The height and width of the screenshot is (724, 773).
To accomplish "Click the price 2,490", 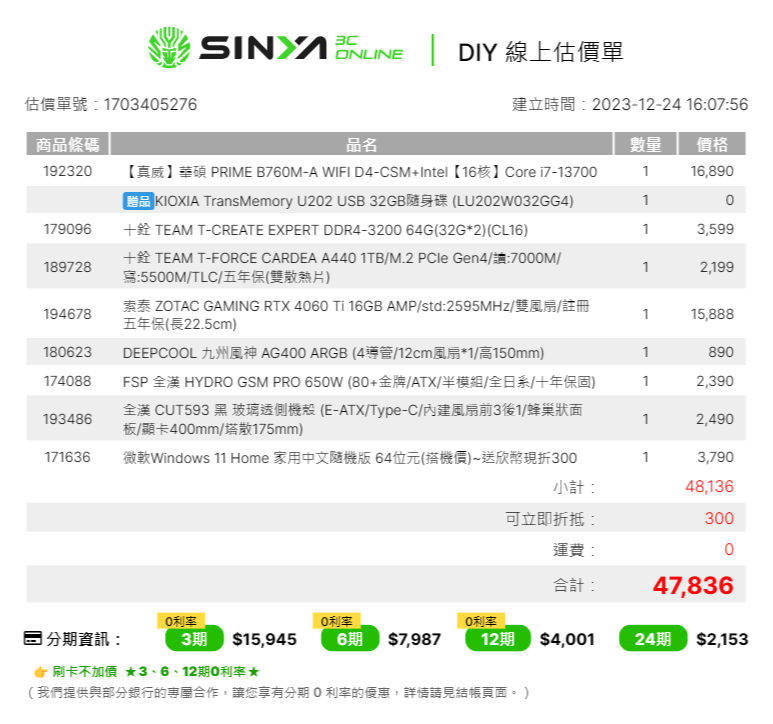I will tap(715, 419).
